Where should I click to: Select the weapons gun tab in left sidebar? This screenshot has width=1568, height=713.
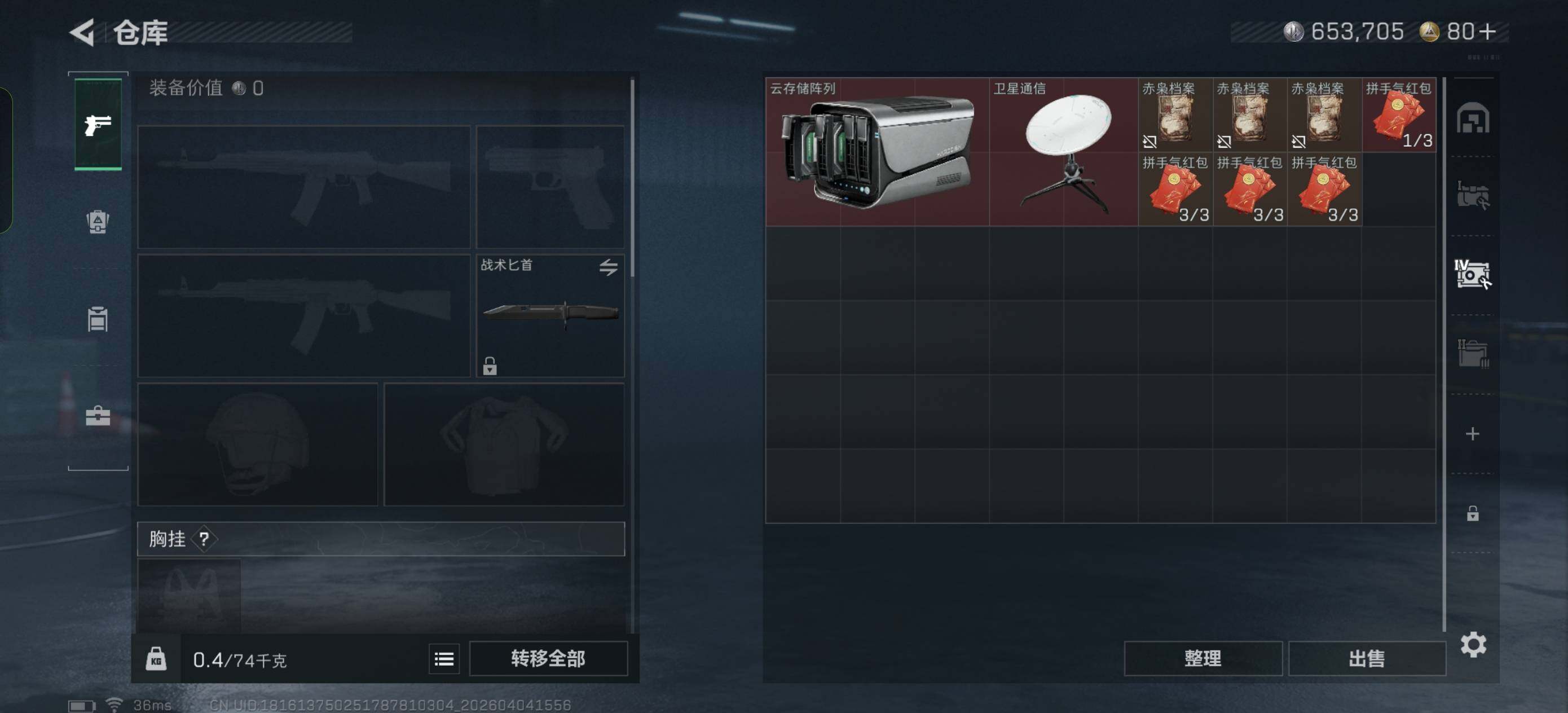[x=98, y=125]
